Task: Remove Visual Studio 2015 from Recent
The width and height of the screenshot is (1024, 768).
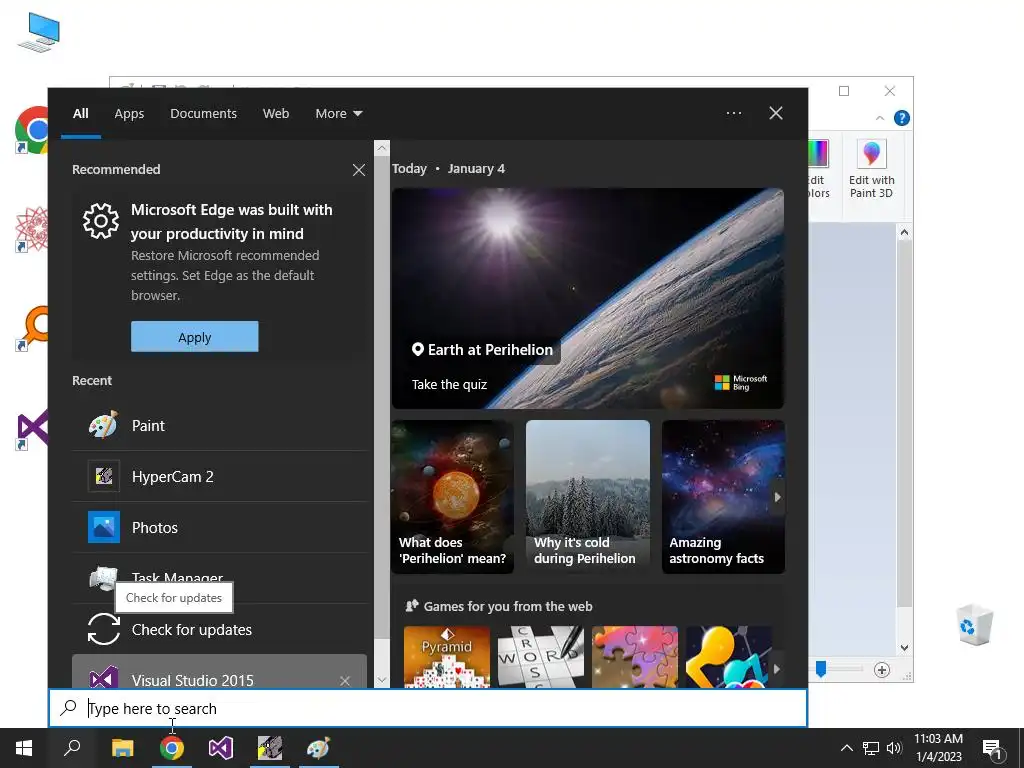Action: [x=345, y=680]
